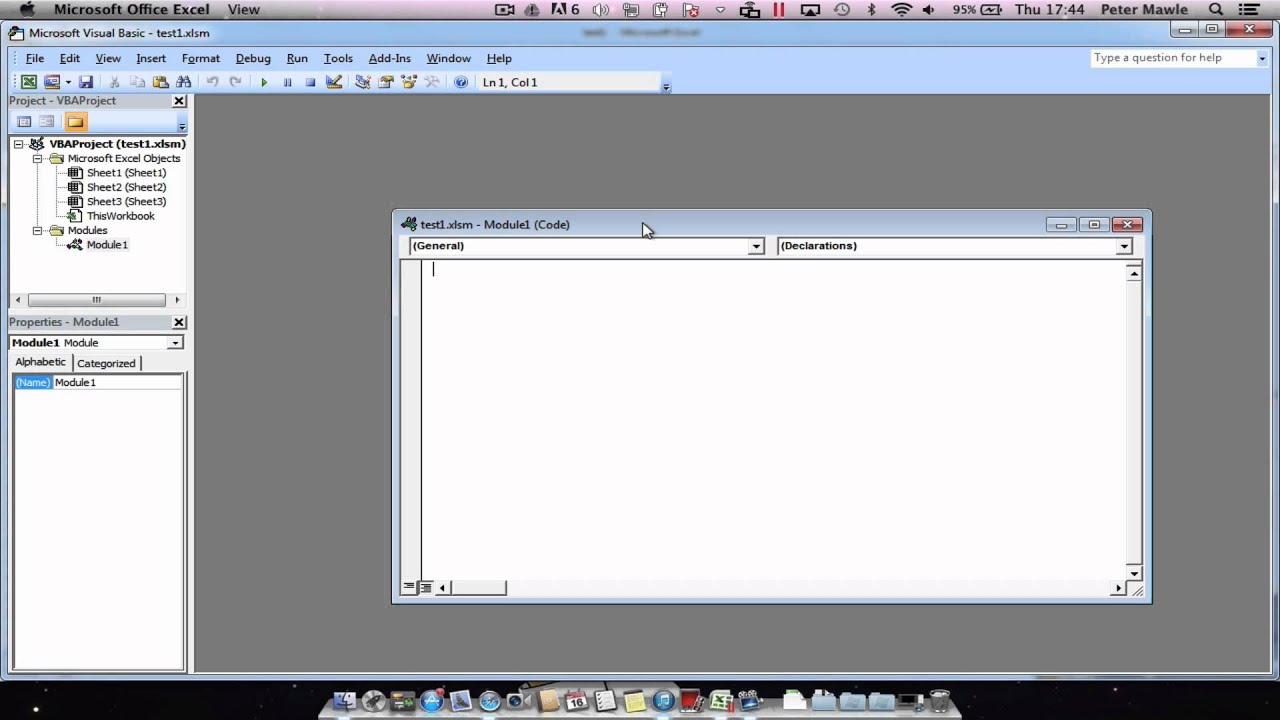This screenshot has height=720, width=1280.
Task: Select Sheet1 (Sheet1) in project tree
Action: (x=126, y=173)
